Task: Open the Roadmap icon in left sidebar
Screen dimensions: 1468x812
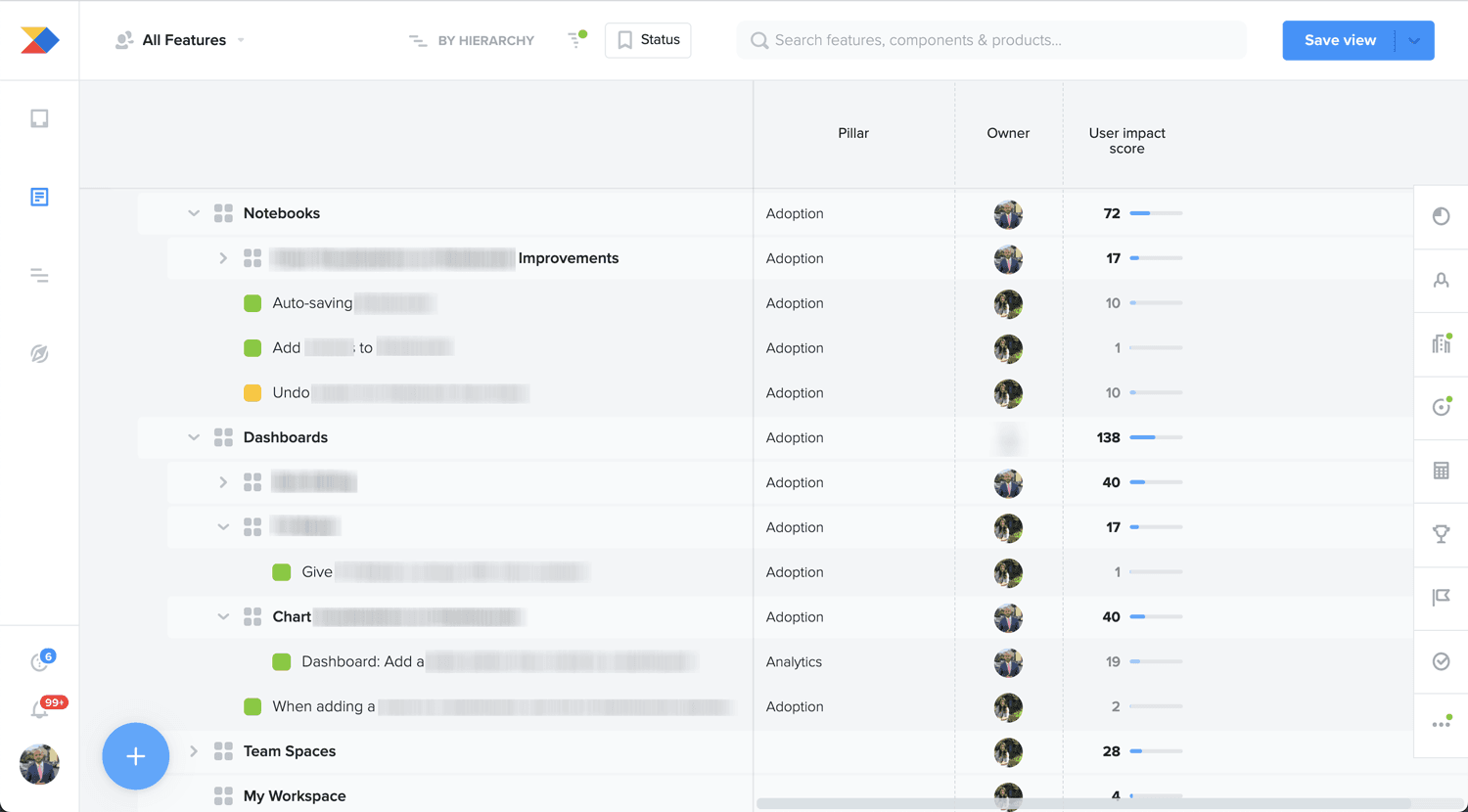Action: (x=39, y=276)
